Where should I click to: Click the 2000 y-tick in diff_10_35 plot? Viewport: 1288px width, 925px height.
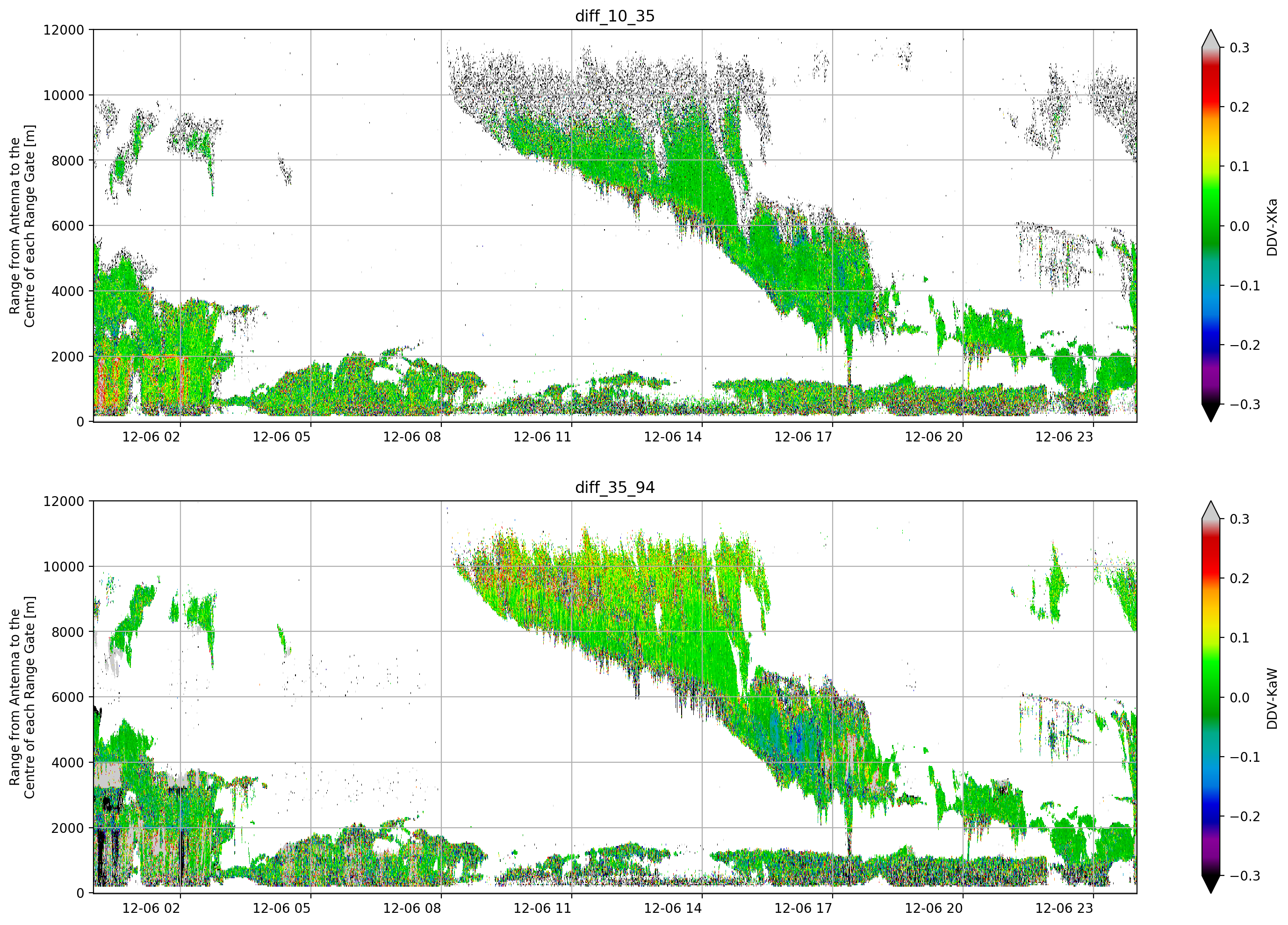(x=68, y=356)
